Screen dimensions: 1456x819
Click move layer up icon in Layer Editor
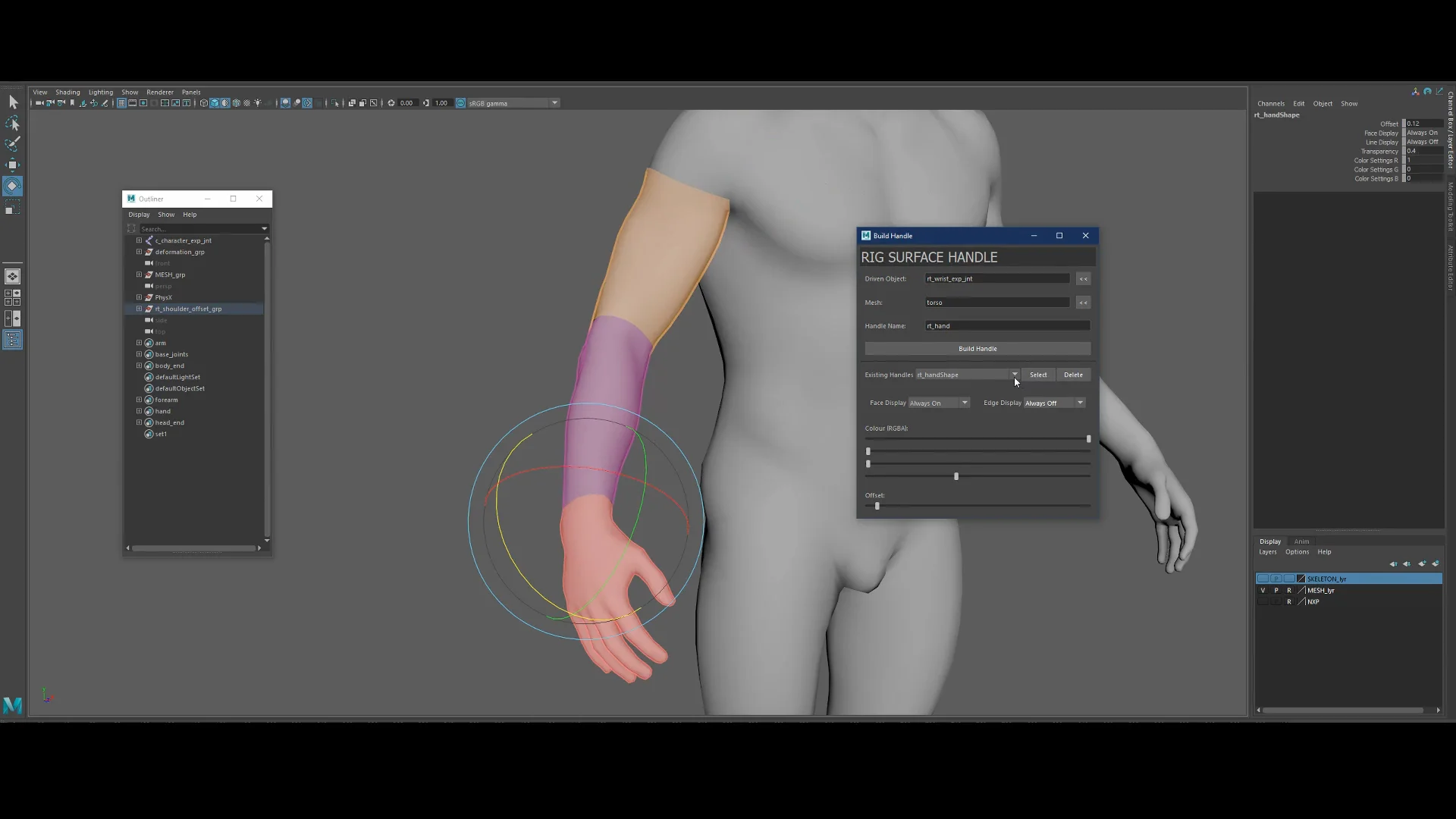[x=1393, y=563]
